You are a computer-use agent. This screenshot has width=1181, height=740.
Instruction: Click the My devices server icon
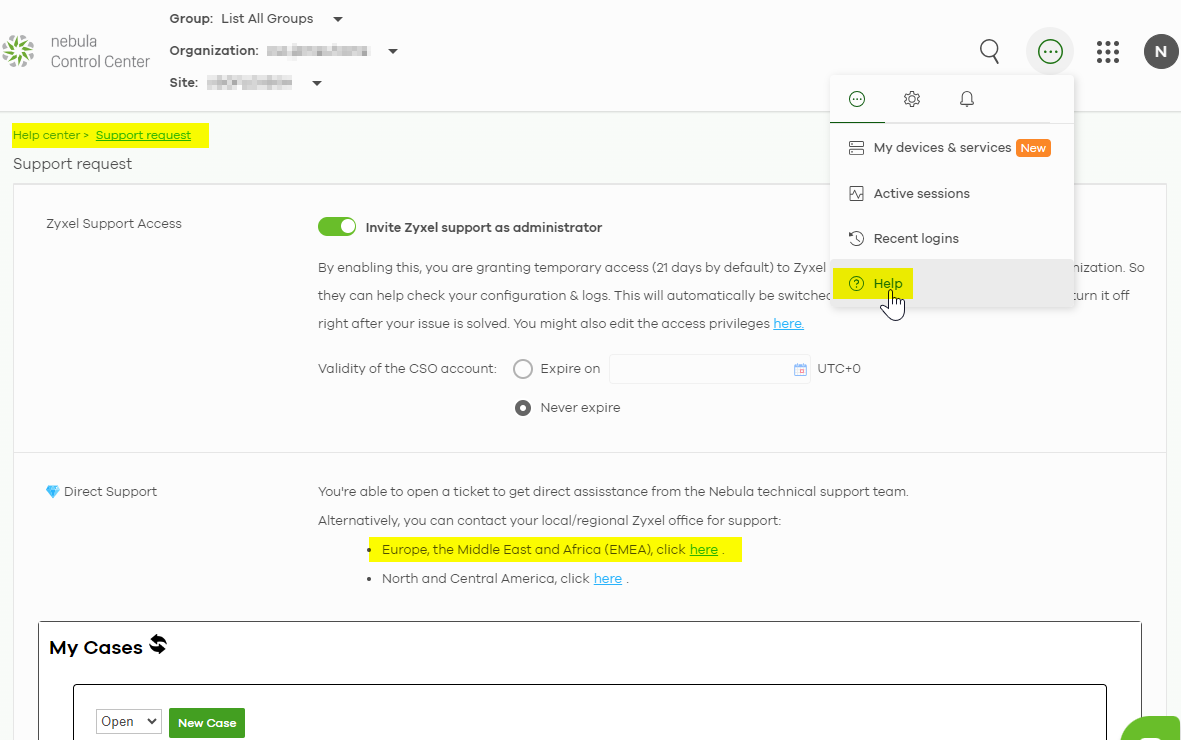point(856,148)
